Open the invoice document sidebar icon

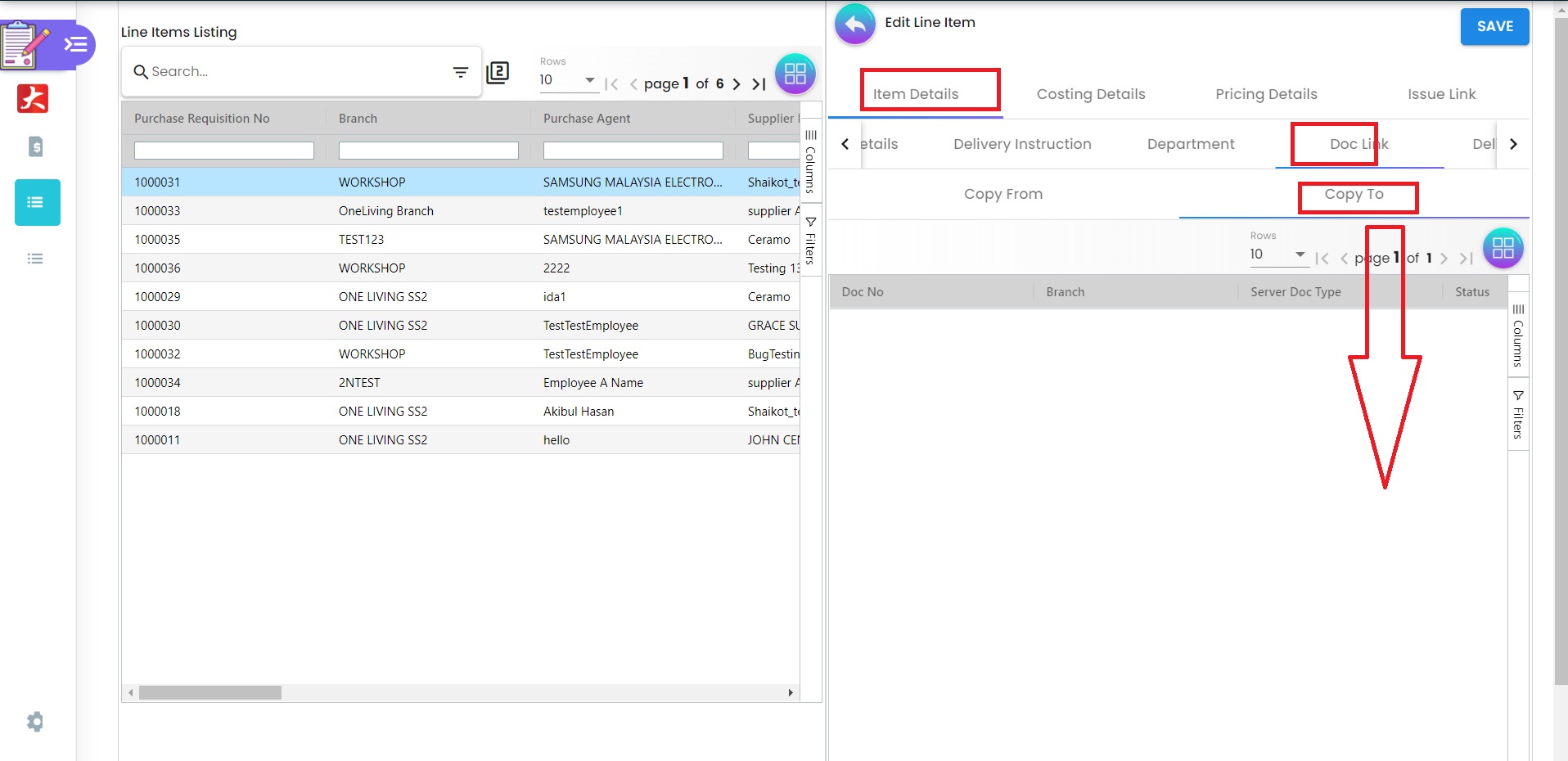pos(35,147)
